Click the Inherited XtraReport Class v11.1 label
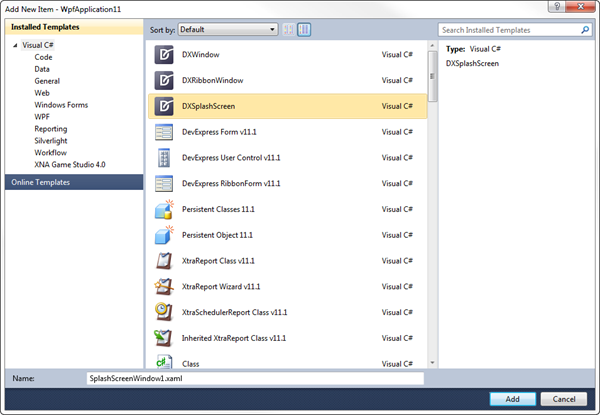This screenshot has height=415, width=600. click(x=233, y=338)
